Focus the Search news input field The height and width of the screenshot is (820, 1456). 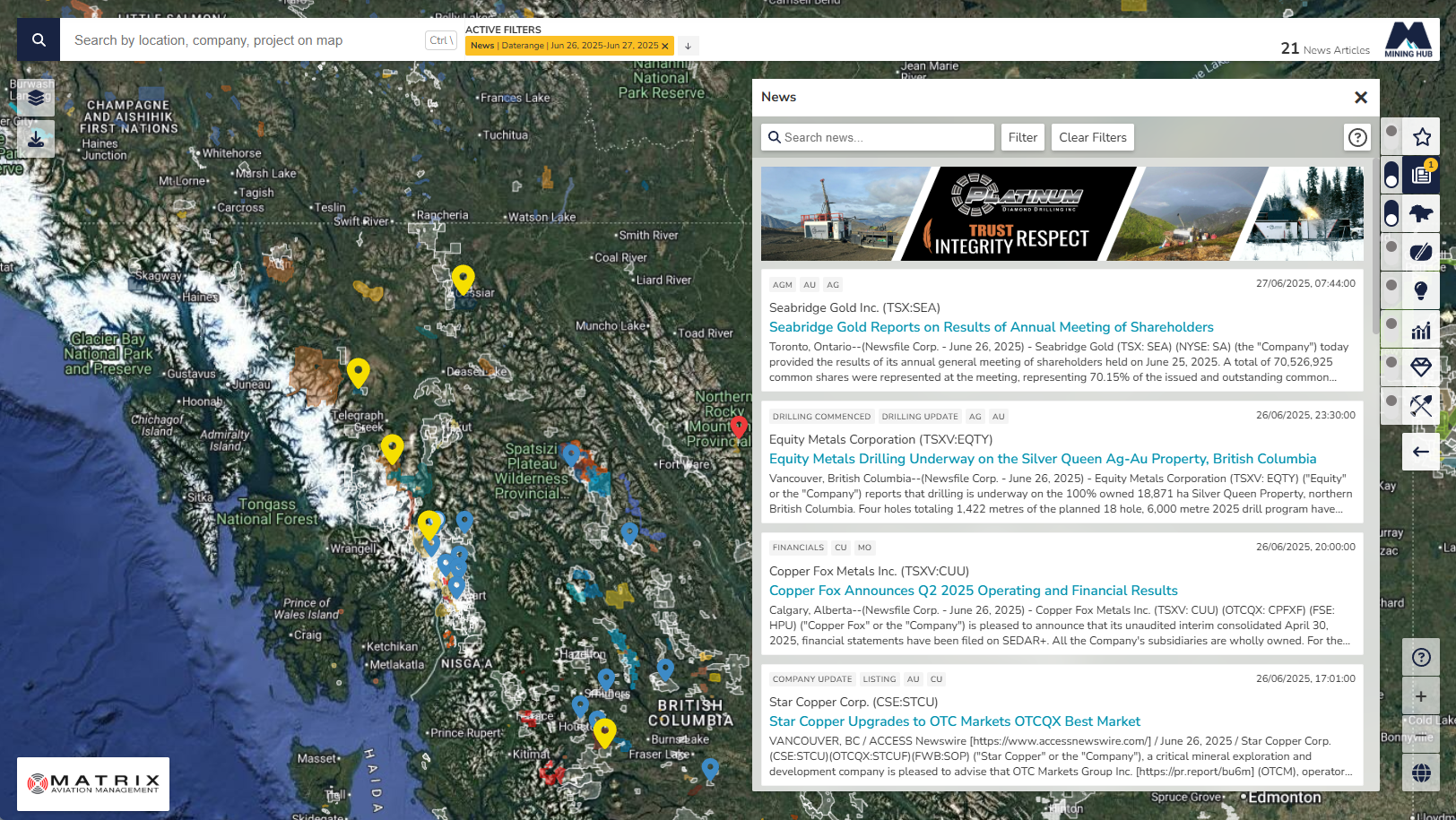[878, 137]
